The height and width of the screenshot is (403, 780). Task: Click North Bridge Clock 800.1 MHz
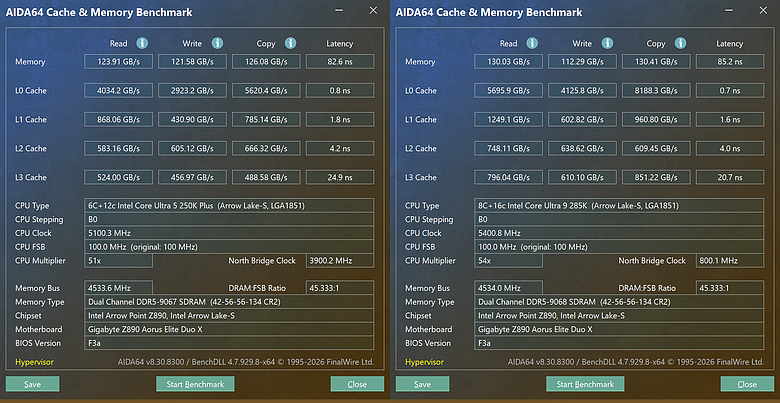[730, 261]
